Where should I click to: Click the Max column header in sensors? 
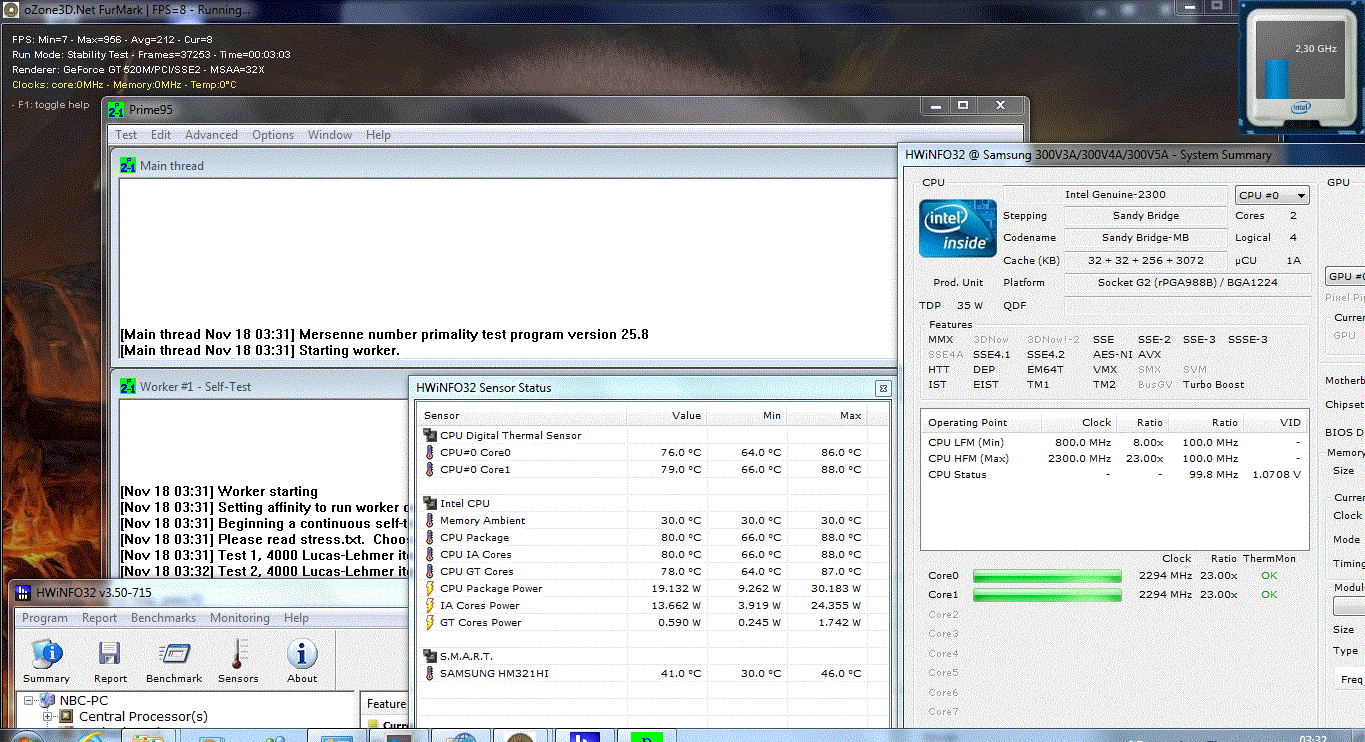tap(850, 415)
